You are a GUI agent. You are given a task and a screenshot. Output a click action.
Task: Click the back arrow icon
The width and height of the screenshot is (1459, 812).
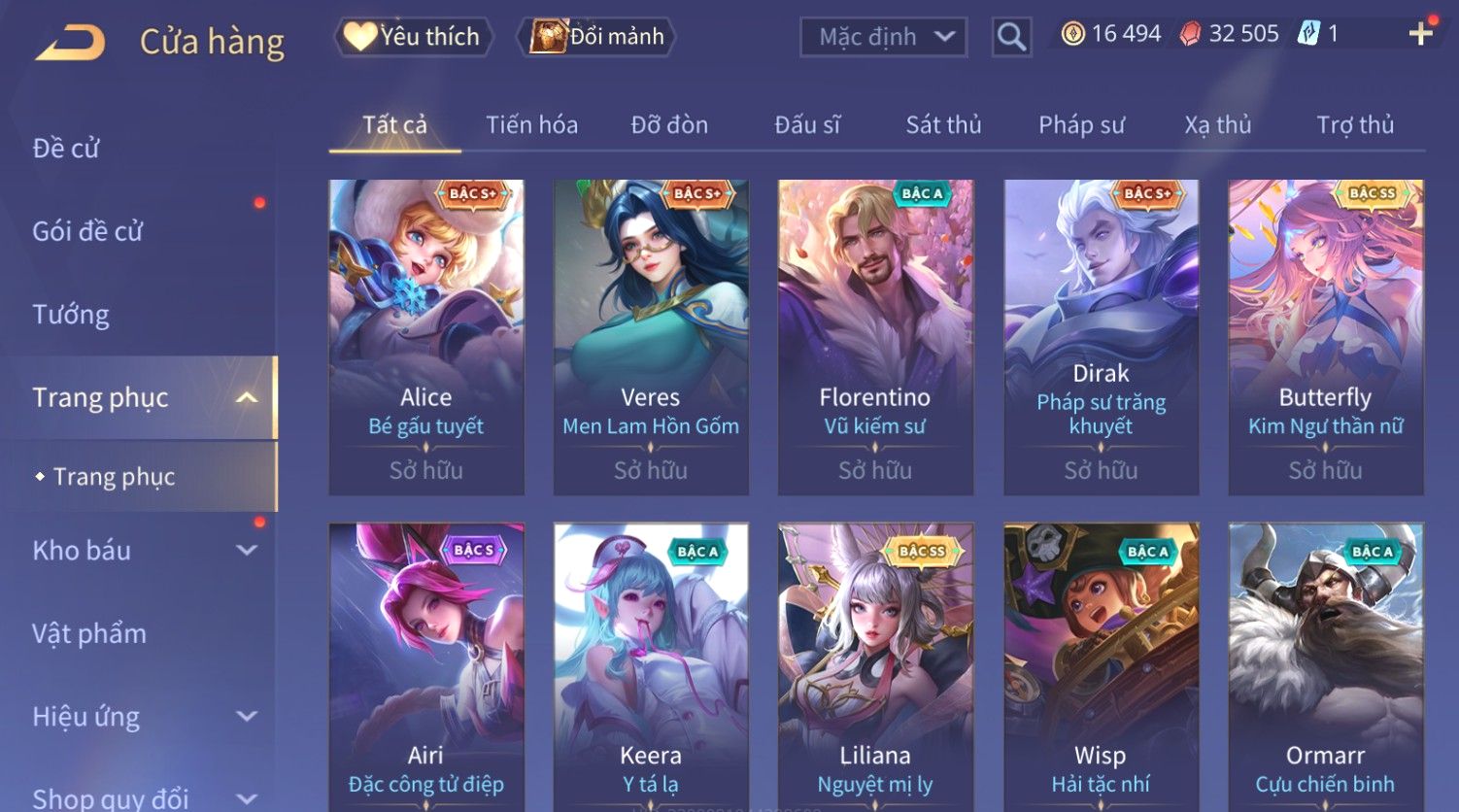coord(70,44)
